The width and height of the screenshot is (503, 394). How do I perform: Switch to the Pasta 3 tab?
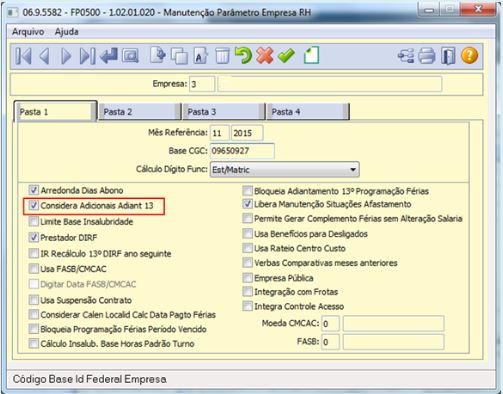point(224,112)
